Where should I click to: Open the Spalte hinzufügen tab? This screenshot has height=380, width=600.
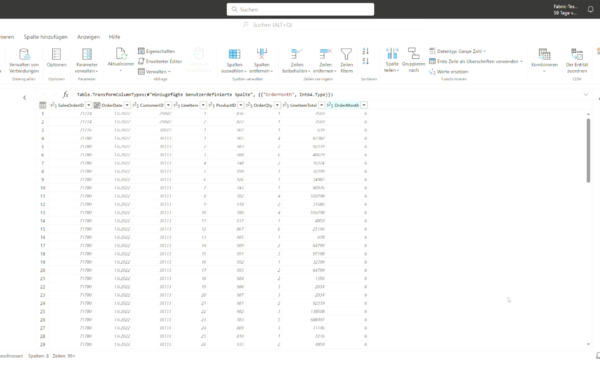(x=46, y=37)
